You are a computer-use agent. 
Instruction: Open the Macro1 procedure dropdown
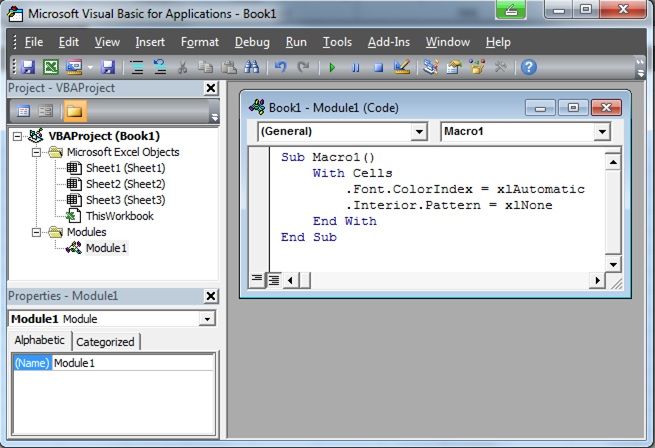pos(602,132)
